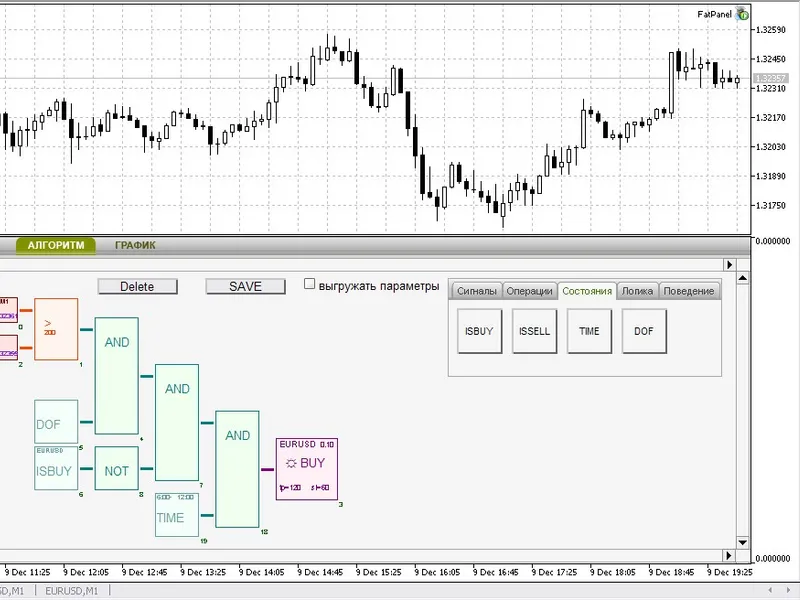Click the vertical scroll down arrow
The width and height of the screenshot is (800, 600).
743,542
